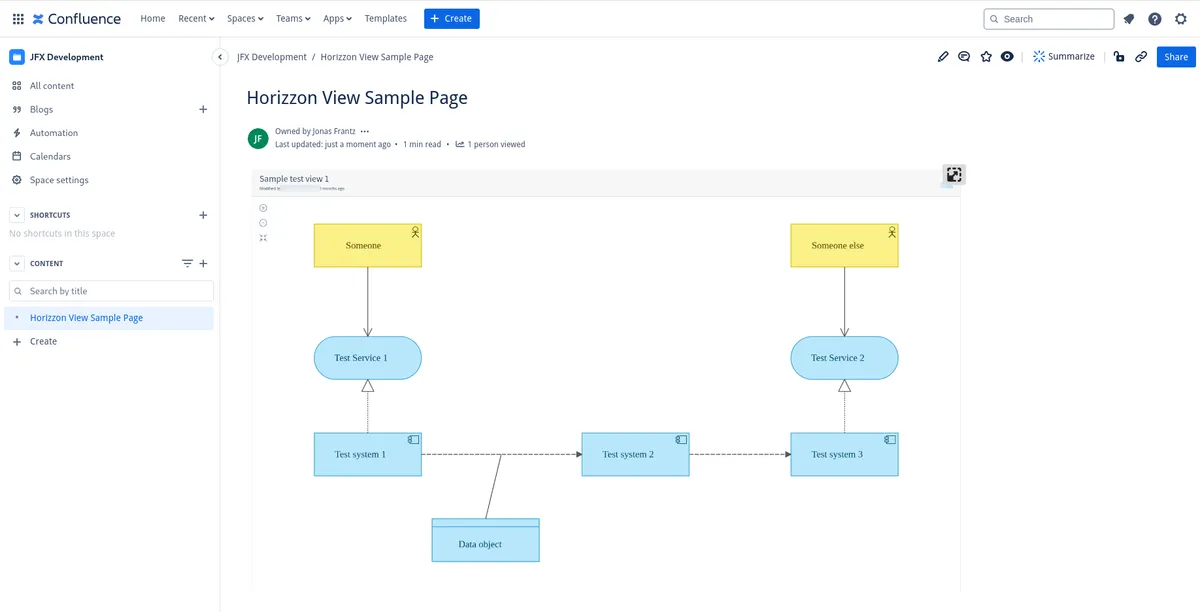
Task: Zoom in on the diagram
Action: click(x=263, y=208)
